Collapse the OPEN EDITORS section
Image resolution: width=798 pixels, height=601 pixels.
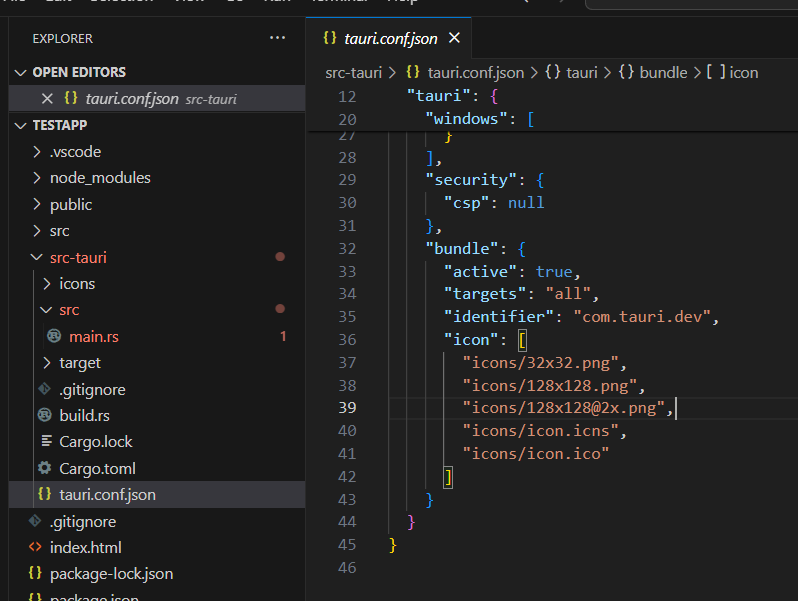pyautogui.click(x=22, y=72)
